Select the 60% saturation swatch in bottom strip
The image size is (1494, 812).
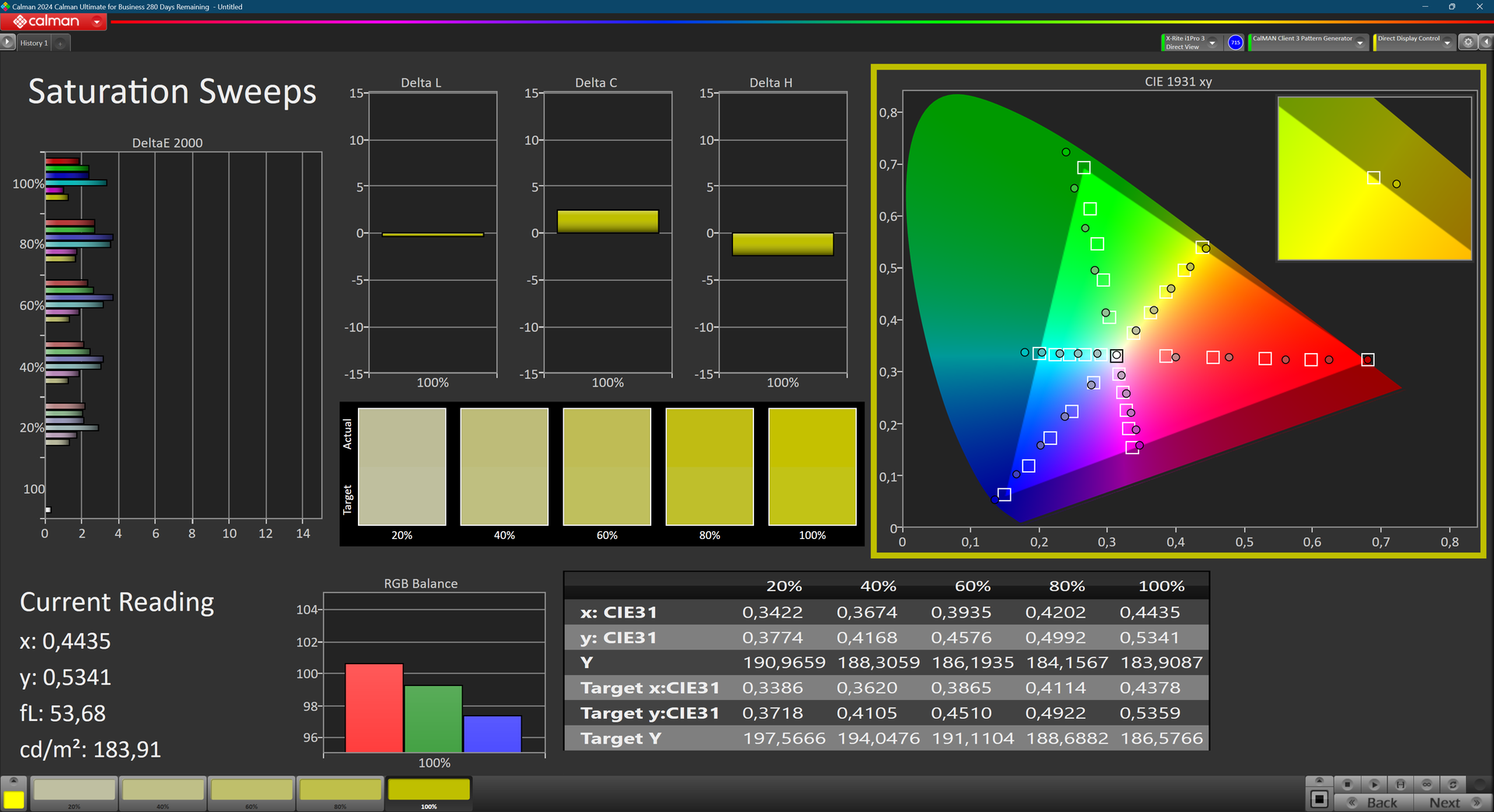[x=251, y=790]
